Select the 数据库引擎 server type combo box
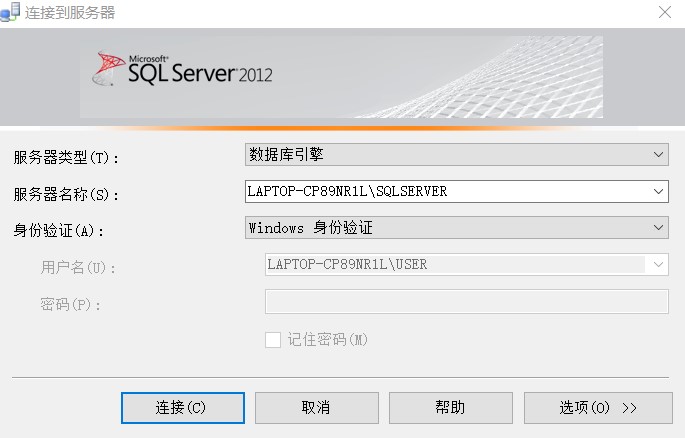This screenshot has height=438, width=685. tap(457, 155)
